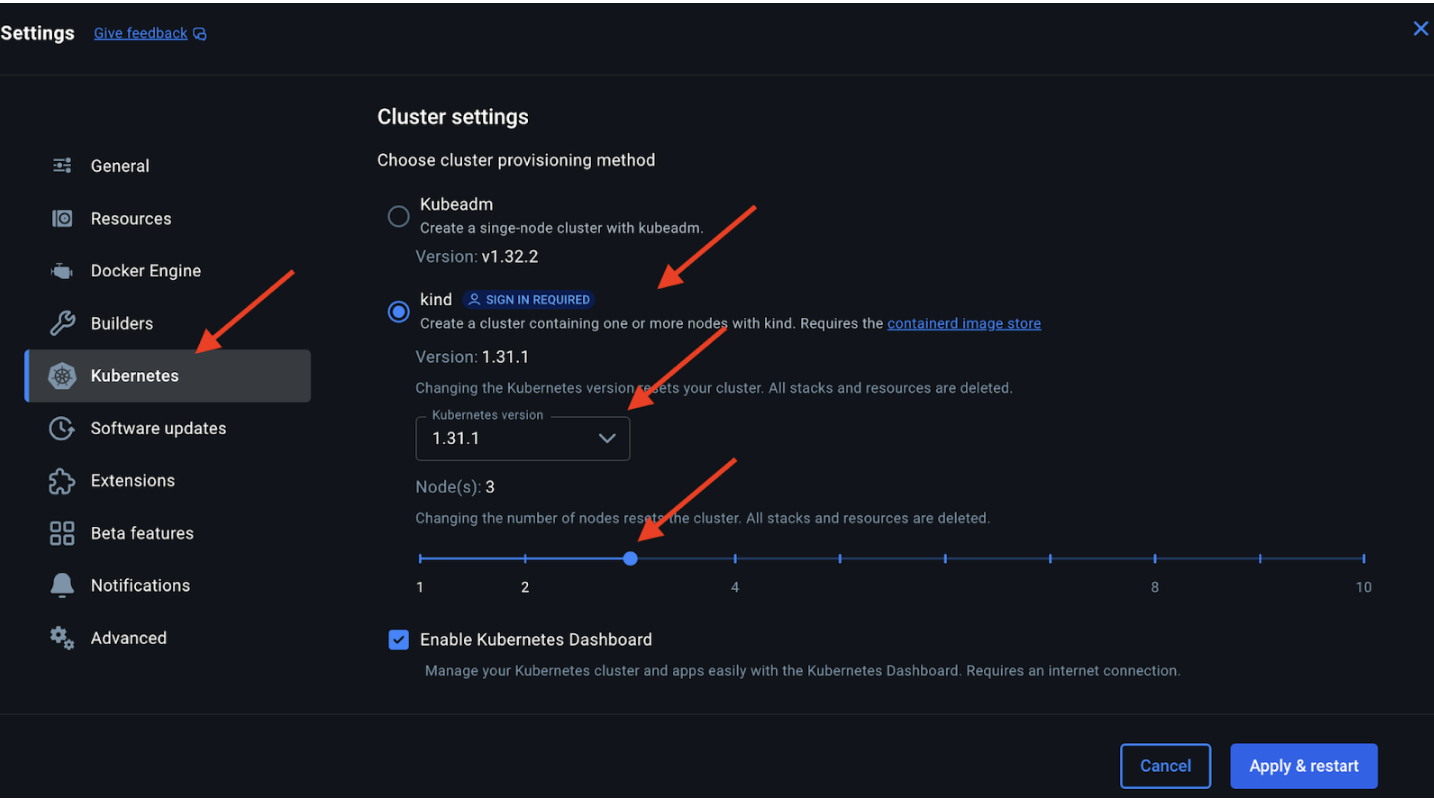Click the Software updates clock icon
Screen dimensions: 1434x802
tap(62, 428)
